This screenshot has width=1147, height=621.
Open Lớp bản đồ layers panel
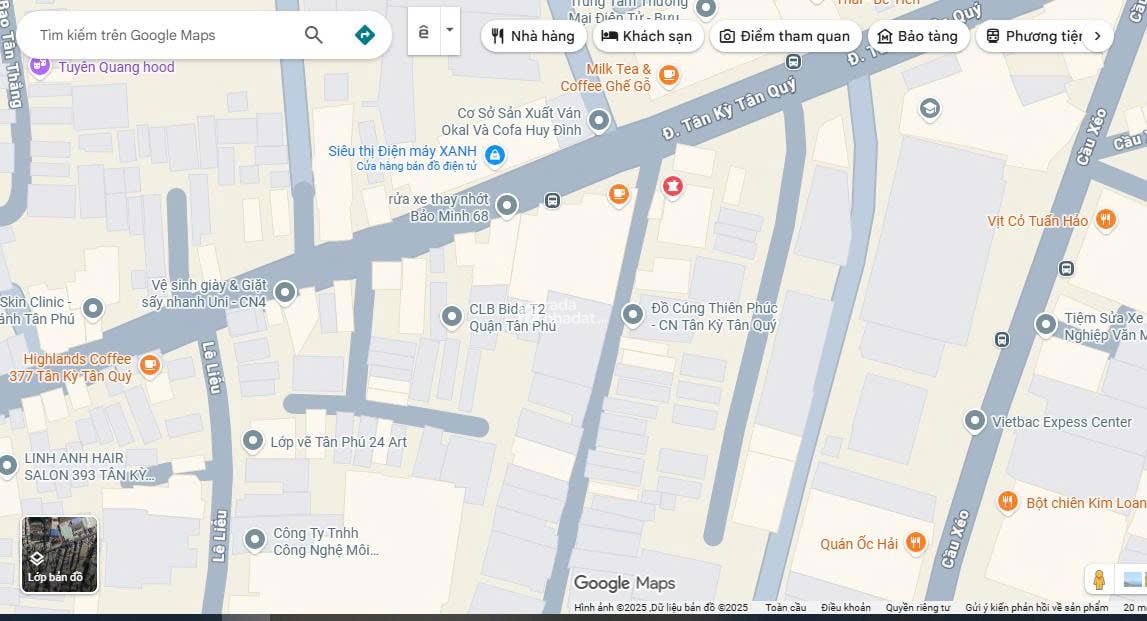(x=59, y=555)
